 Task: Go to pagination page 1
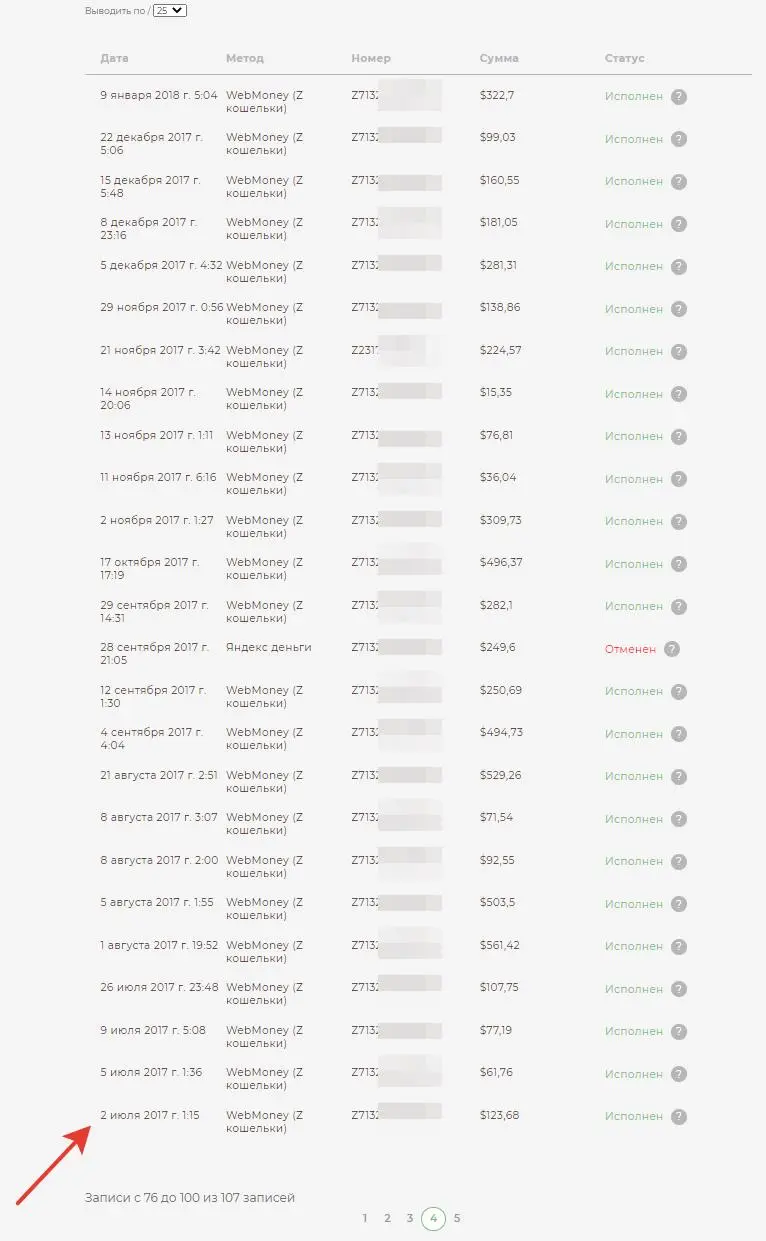[x=365, y=1218]
